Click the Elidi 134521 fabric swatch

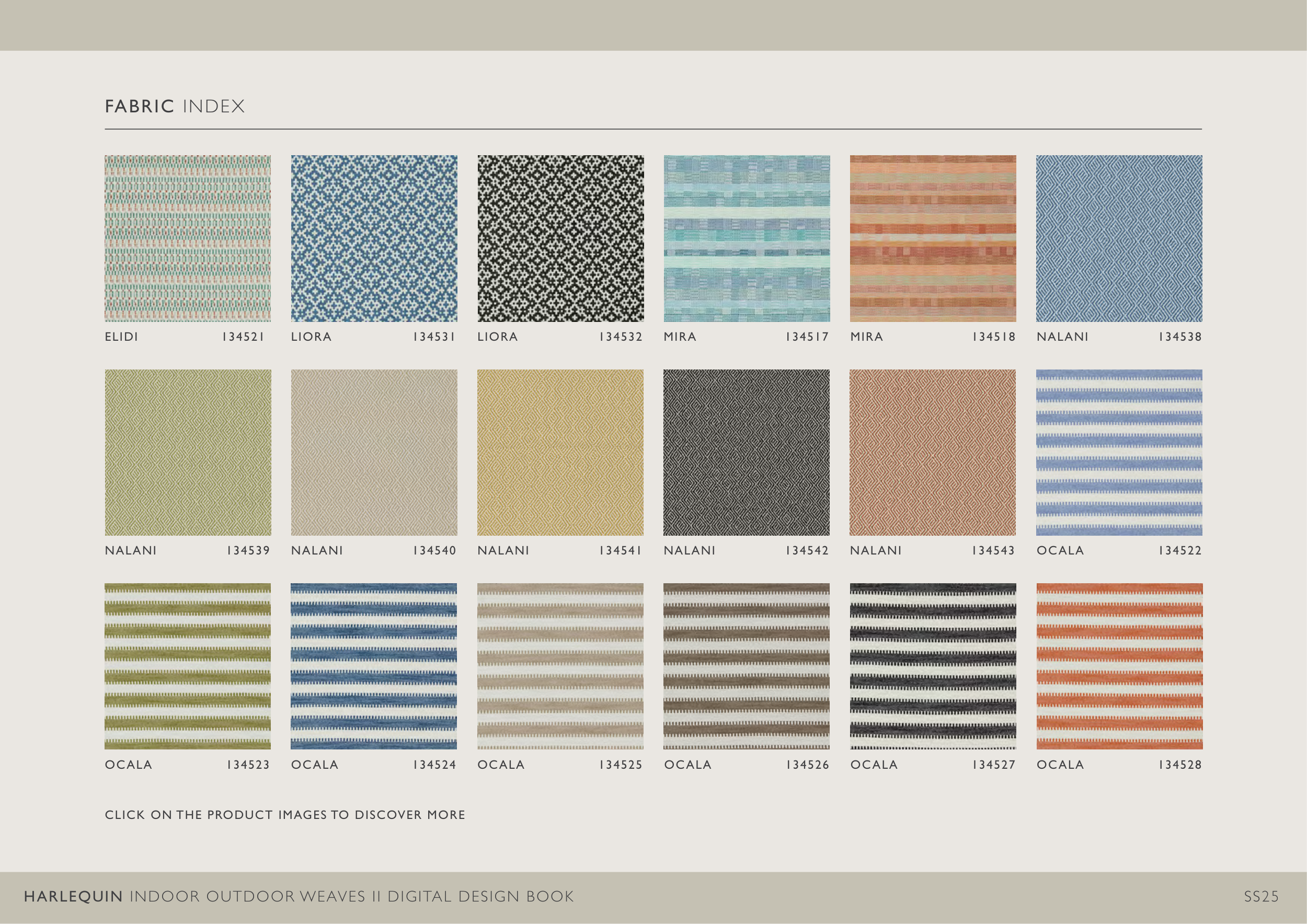click(x=187, y=238)
